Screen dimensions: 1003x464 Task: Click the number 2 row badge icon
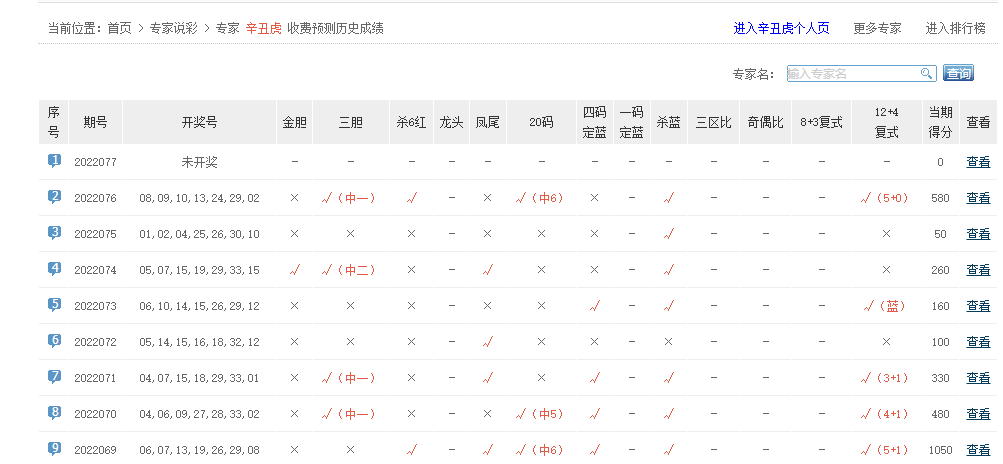[54, 197]
